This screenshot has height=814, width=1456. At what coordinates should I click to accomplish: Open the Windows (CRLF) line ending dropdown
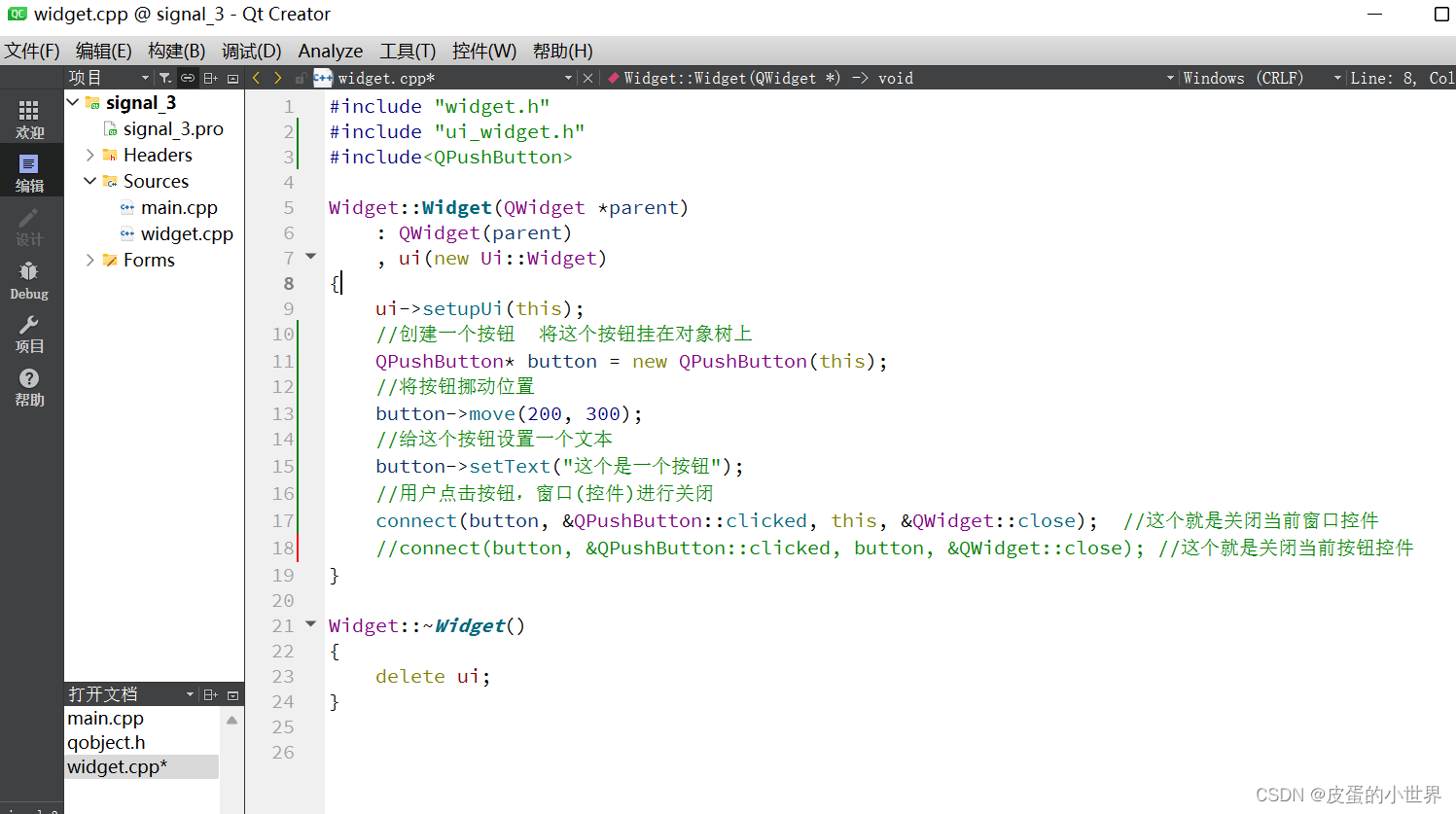point(1337,78)
